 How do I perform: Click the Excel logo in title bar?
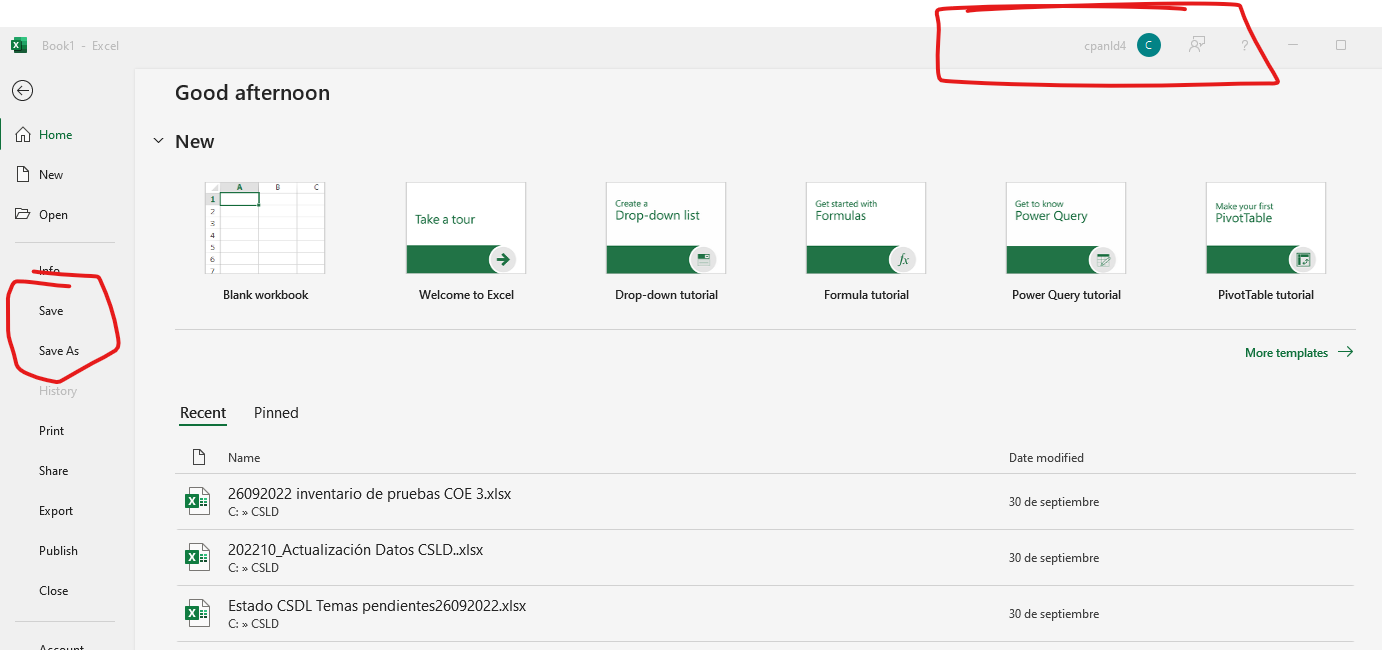19,45
